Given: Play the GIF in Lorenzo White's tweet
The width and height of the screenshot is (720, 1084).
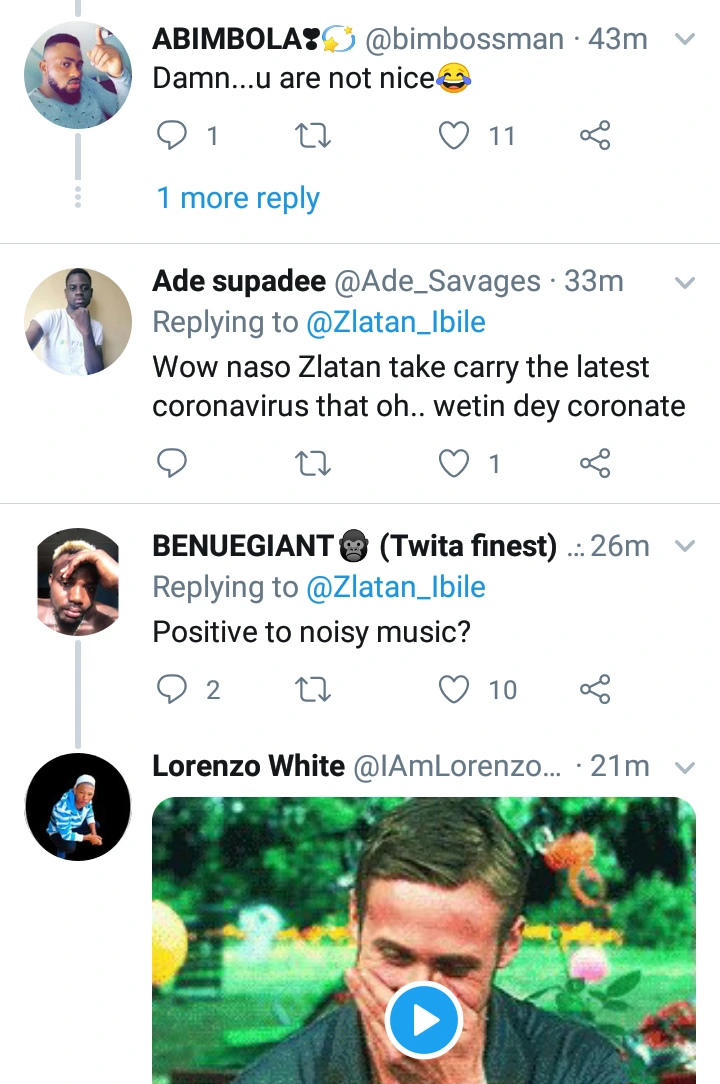Looking at the screenshot, I should click(424, 1020).
